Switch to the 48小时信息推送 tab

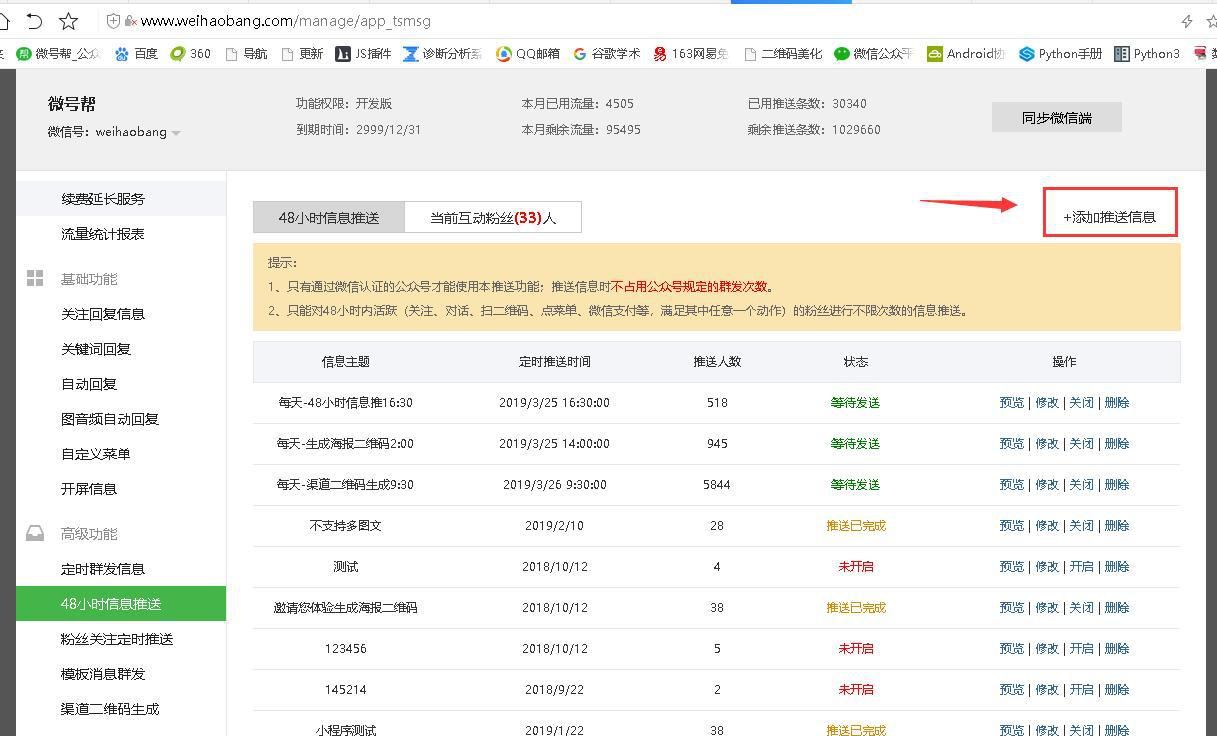(329, 216)
